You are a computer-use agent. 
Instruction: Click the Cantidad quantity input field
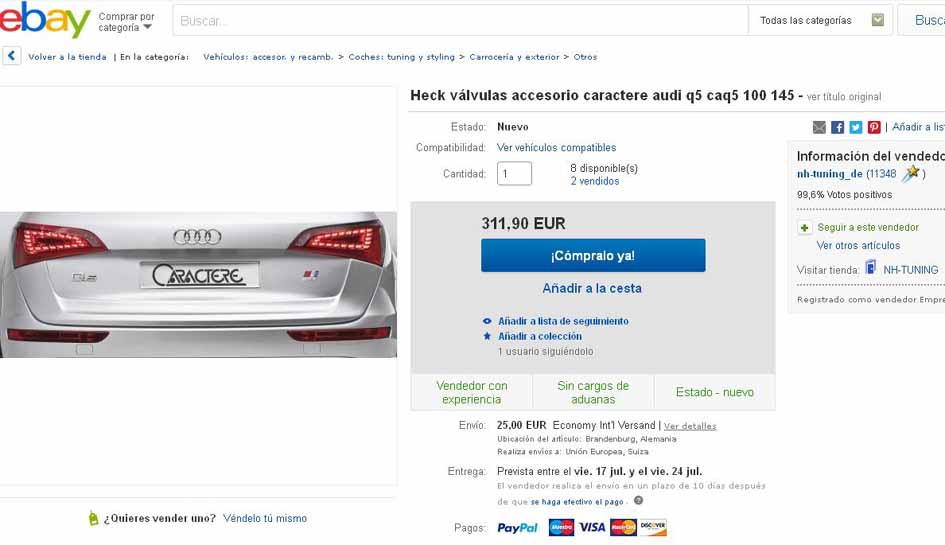point(514,174)
